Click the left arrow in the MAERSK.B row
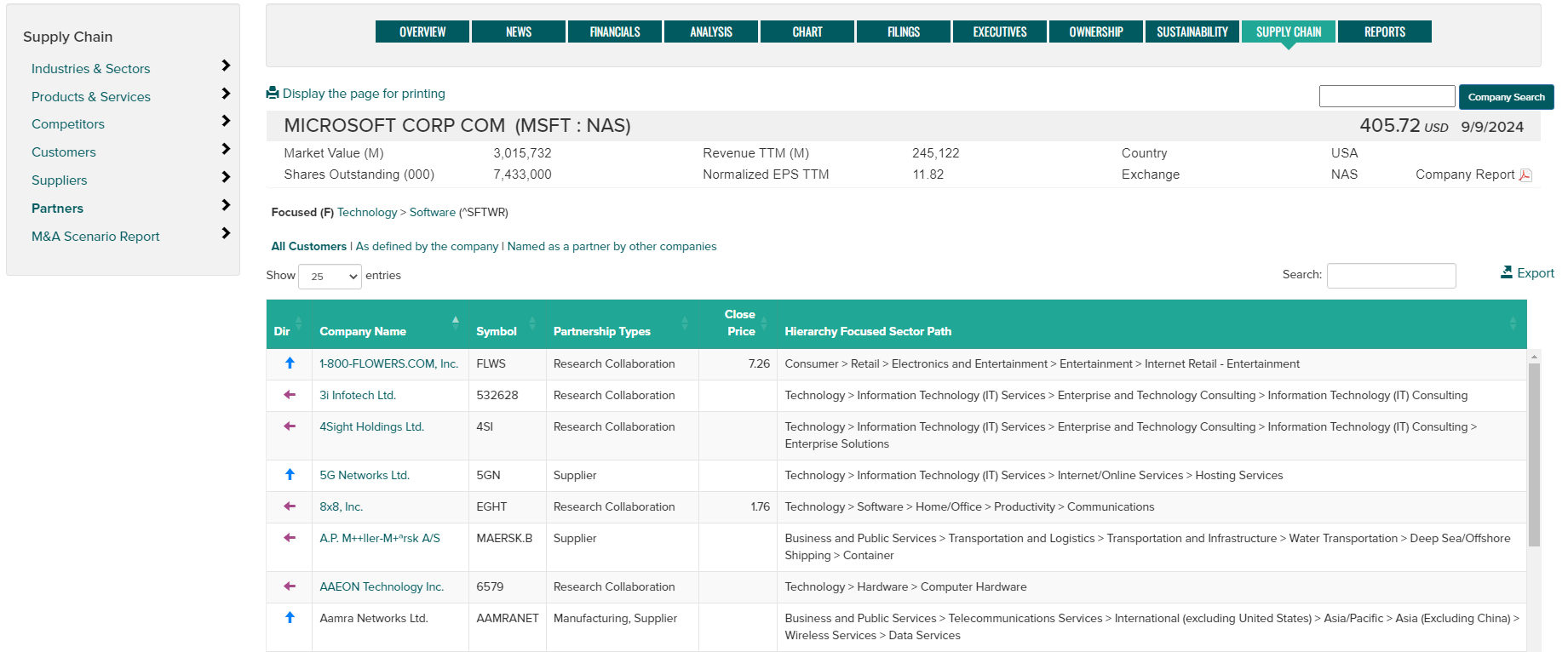Screen dimensions: 1568x652 click(290, 538)
